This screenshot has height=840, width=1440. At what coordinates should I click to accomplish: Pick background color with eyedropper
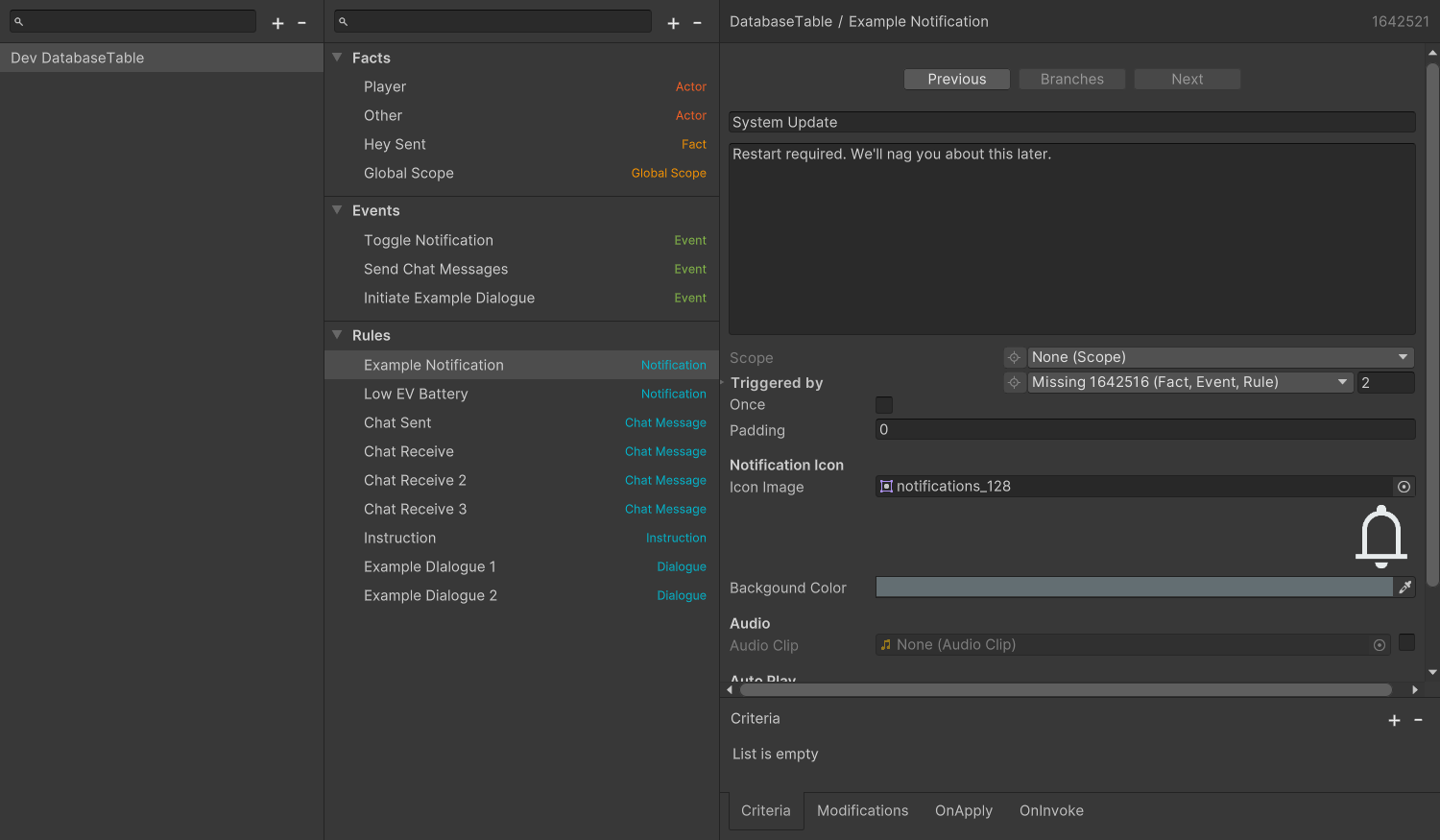tap(1405, 588)
